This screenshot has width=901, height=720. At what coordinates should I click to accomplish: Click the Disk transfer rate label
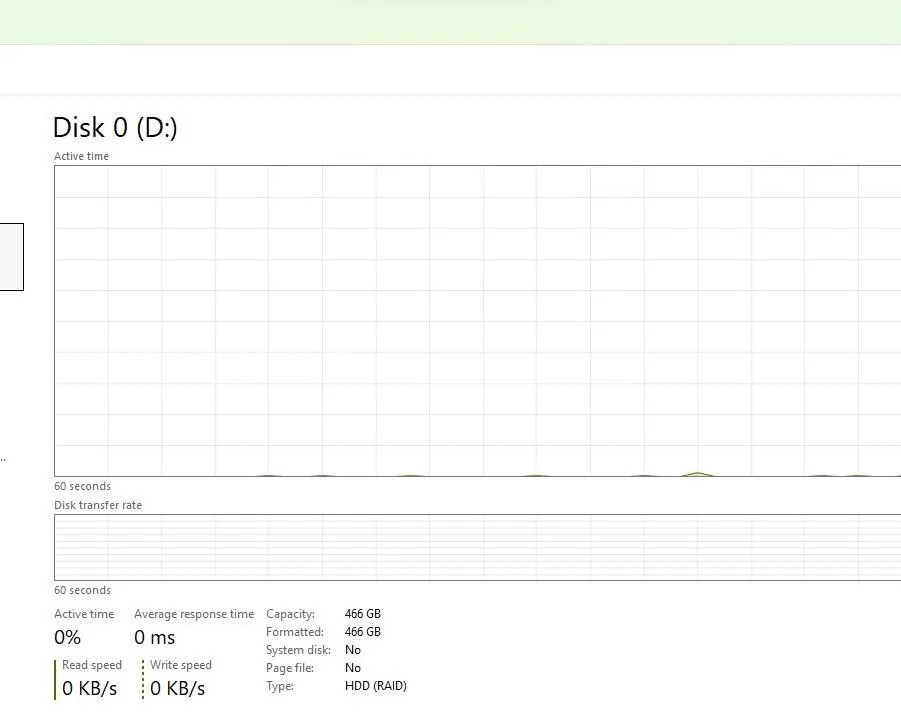[x=98, y=505]
